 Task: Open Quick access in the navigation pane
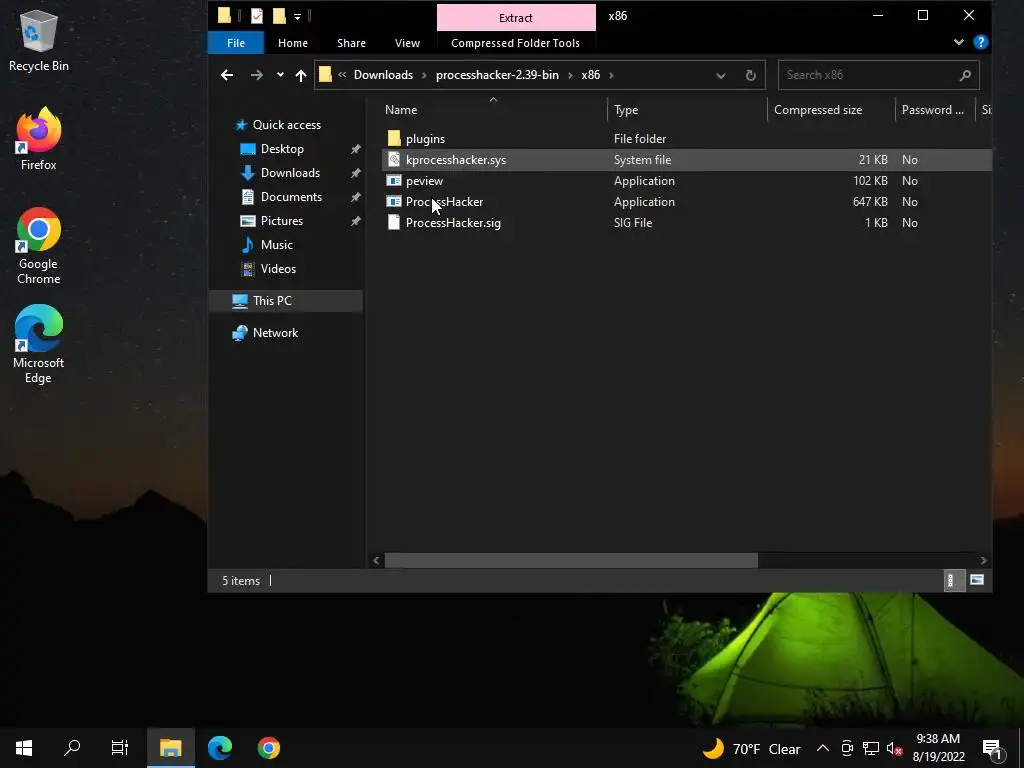click(x=287, y=125)
